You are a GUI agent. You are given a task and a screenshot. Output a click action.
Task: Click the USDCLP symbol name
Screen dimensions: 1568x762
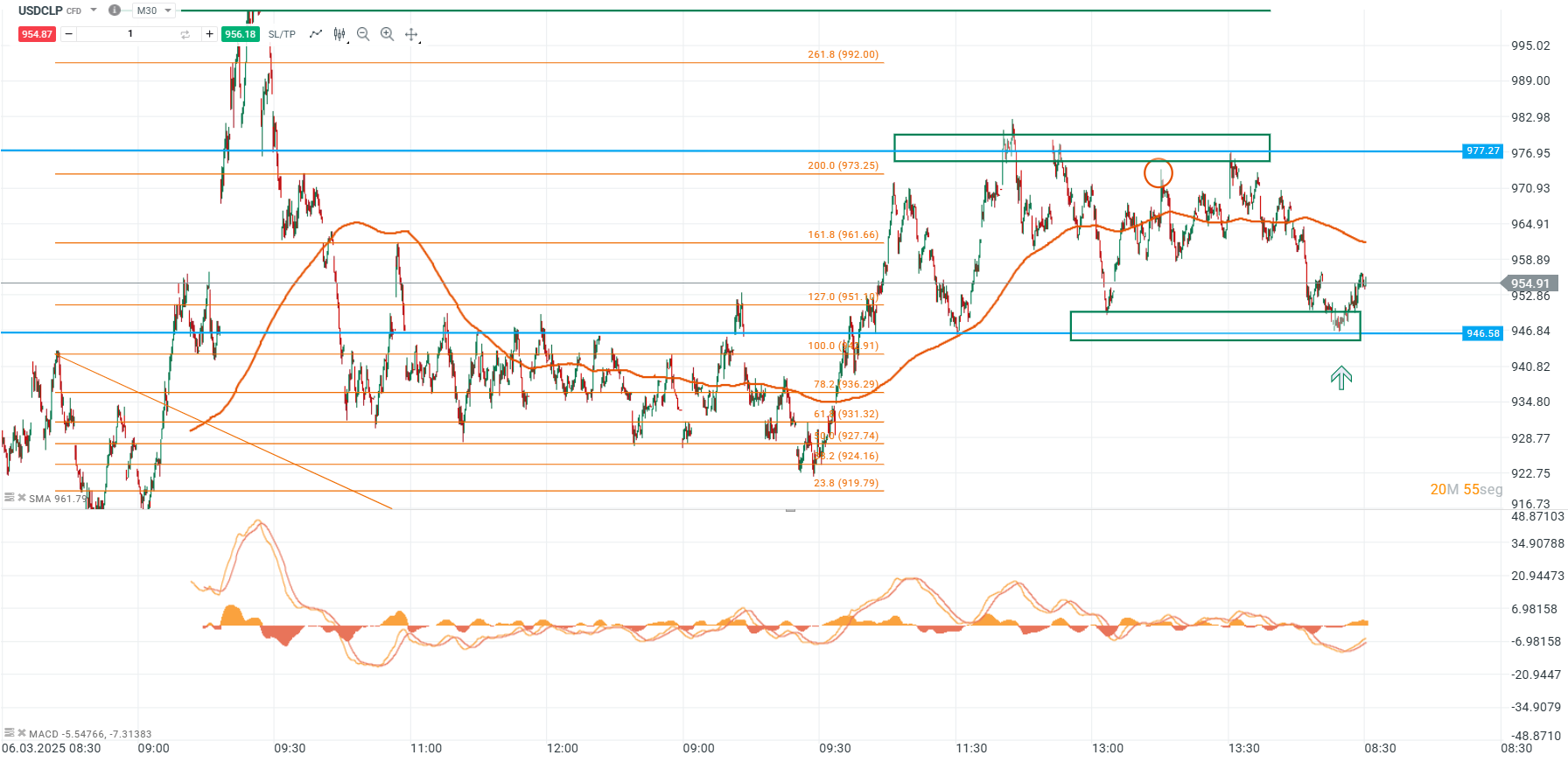40,10
